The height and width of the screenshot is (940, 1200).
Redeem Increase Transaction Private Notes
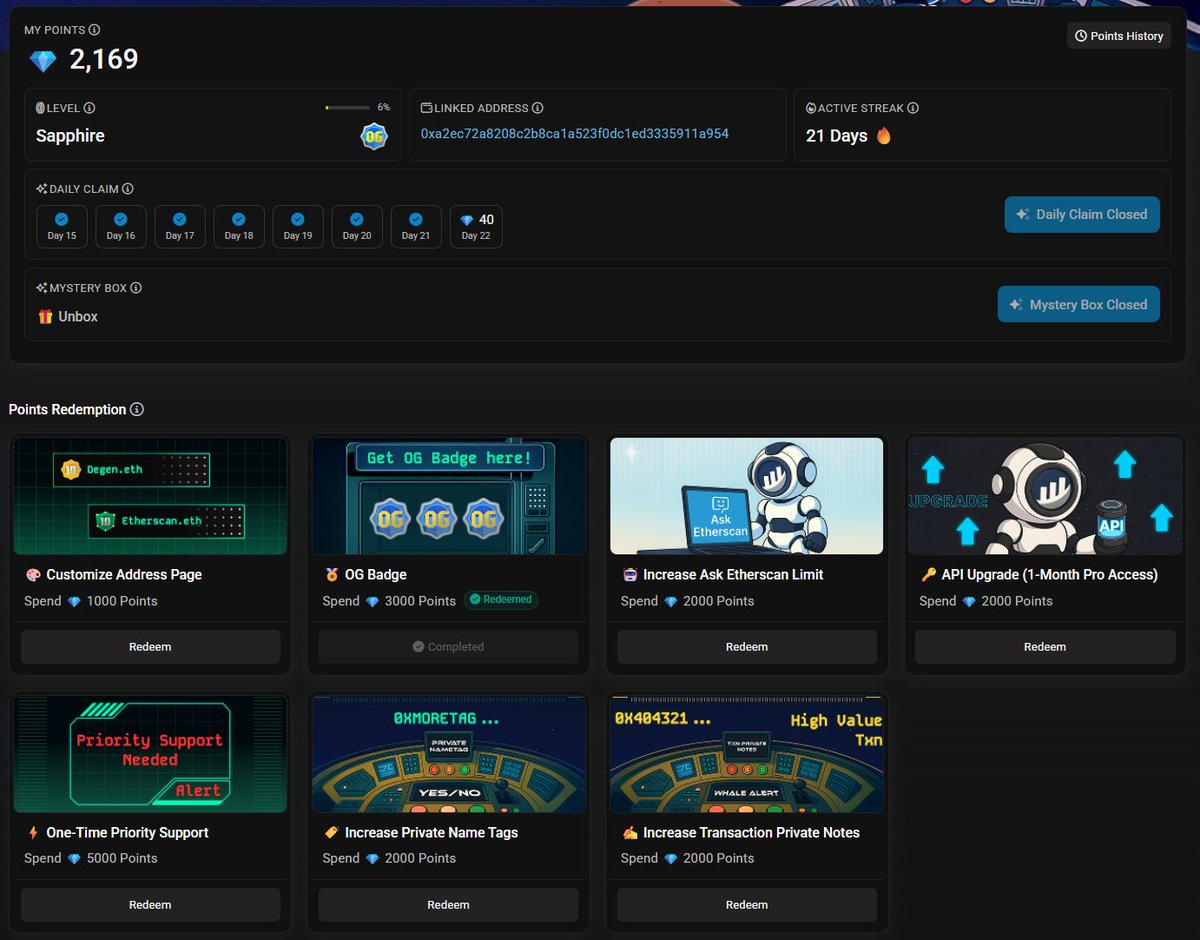click(746, 905)
